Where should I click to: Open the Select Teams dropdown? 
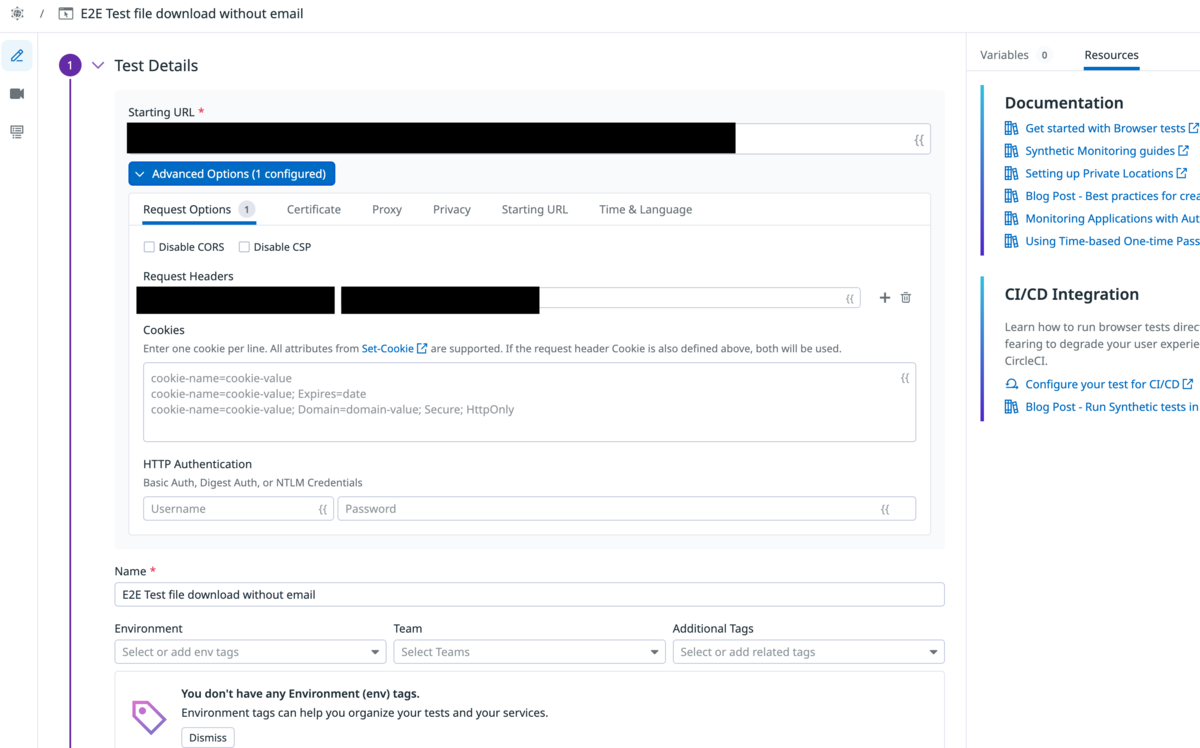529,652
